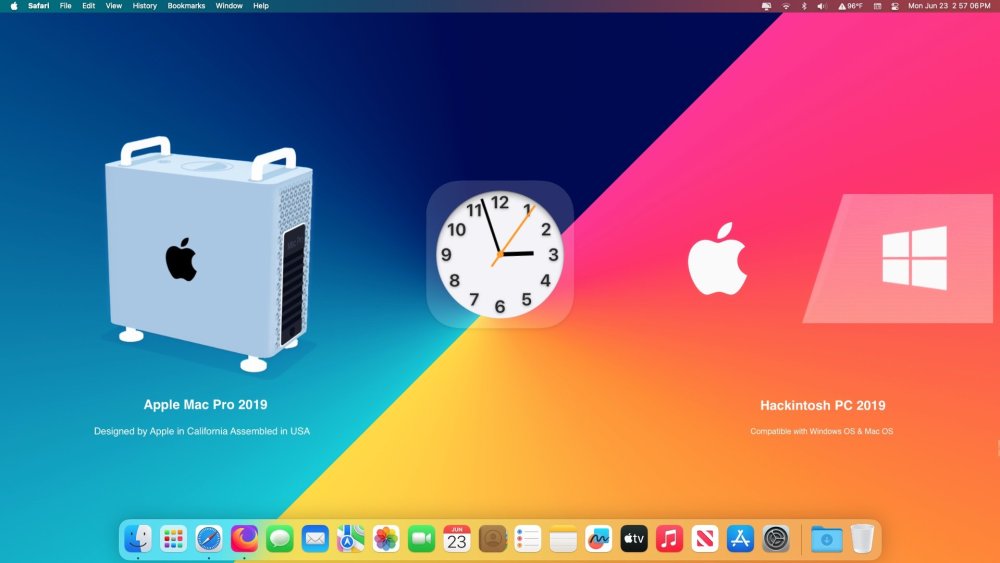Launch Music from the Dock
This screenshot has width=1000, height=563.
click(x=669, y=539)
